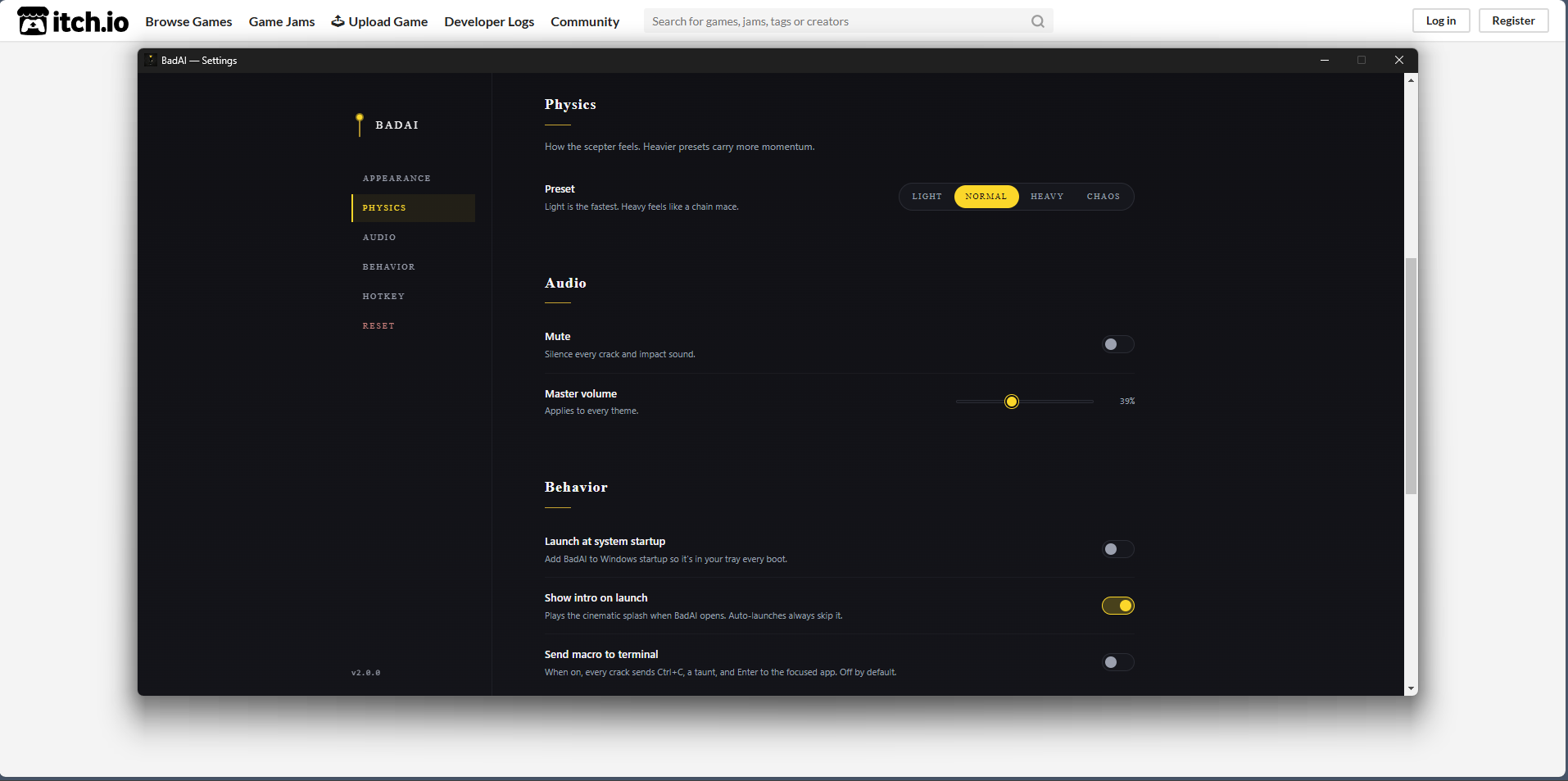Click the 39% volume value

click(1127, 402)
